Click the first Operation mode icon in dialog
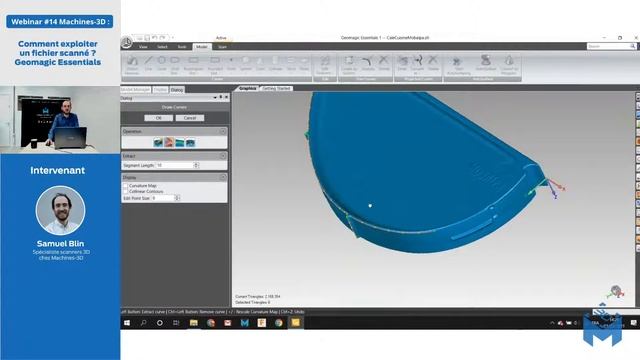 point(158,142)
